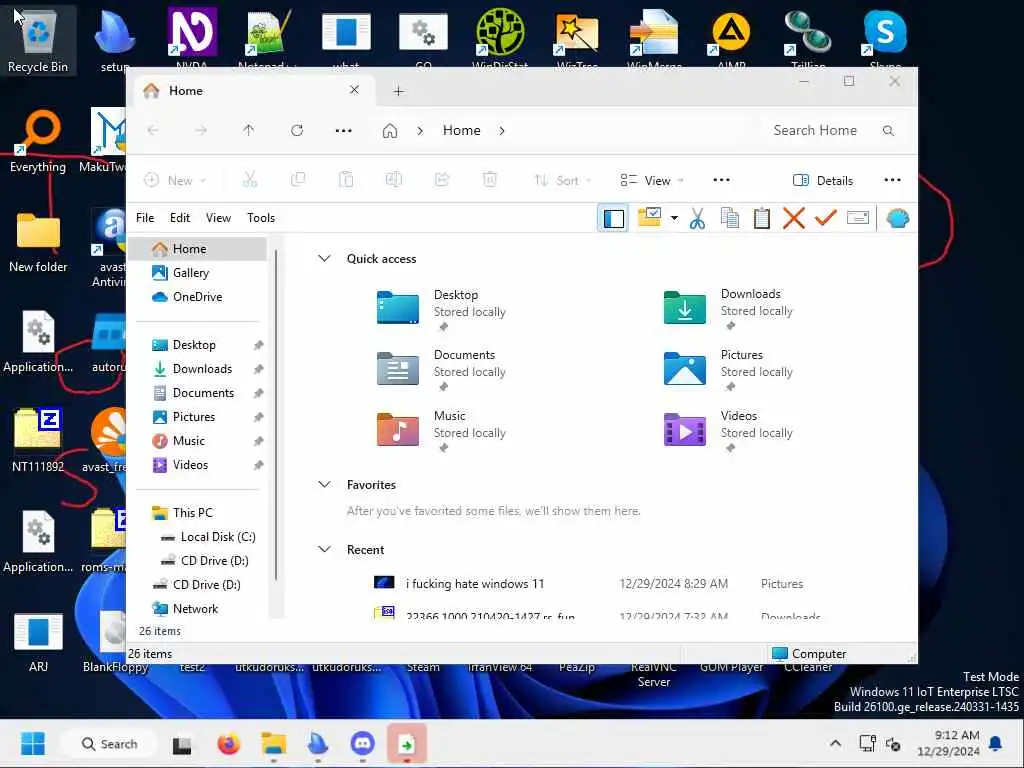Open dropdown arrow next to folder options icon
1024x768 pixels.
674,218
